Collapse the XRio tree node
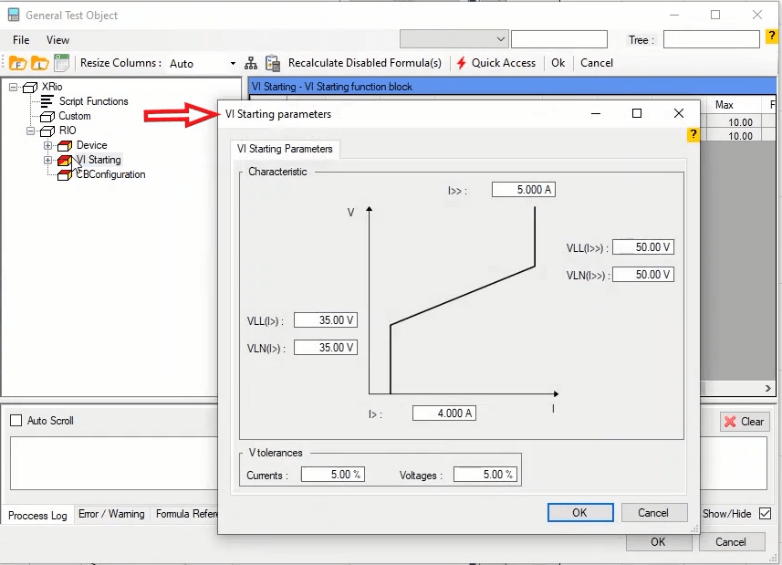Image resolution: width=782 pixels, height=565 pixels. click(14, 87)
